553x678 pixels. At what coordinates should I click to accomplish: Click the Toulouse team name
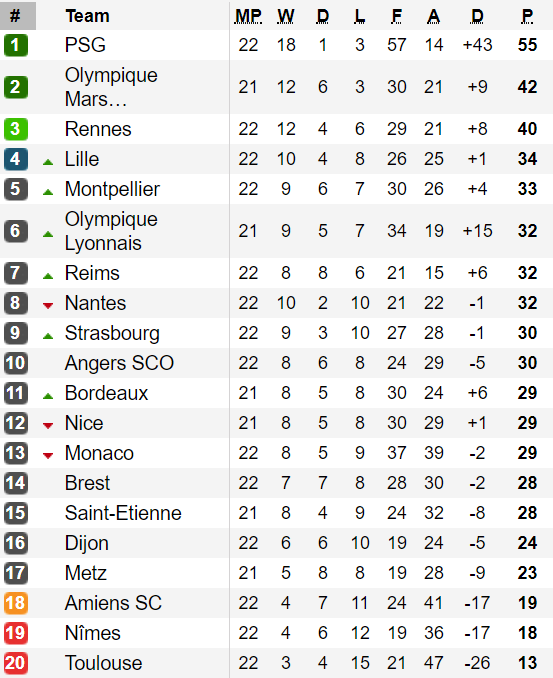(103, 663)
